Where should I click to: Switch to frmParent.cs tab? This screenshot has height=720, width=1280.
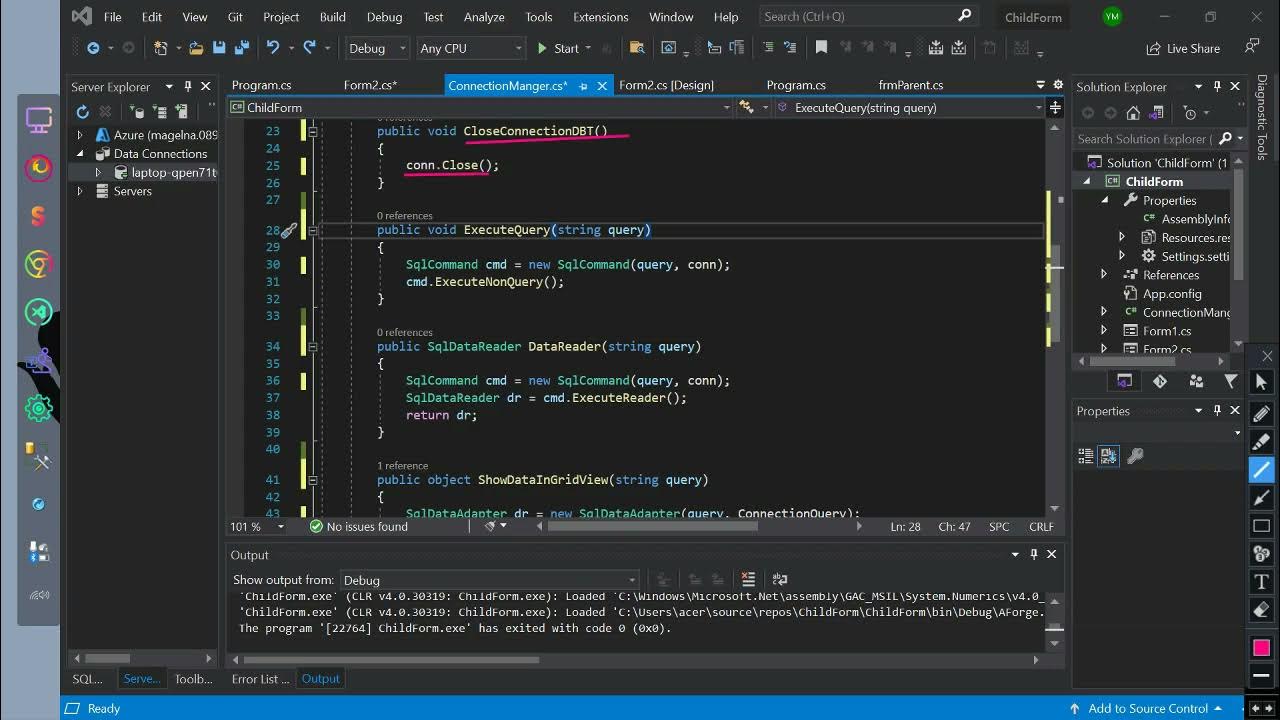click(911, 85)
